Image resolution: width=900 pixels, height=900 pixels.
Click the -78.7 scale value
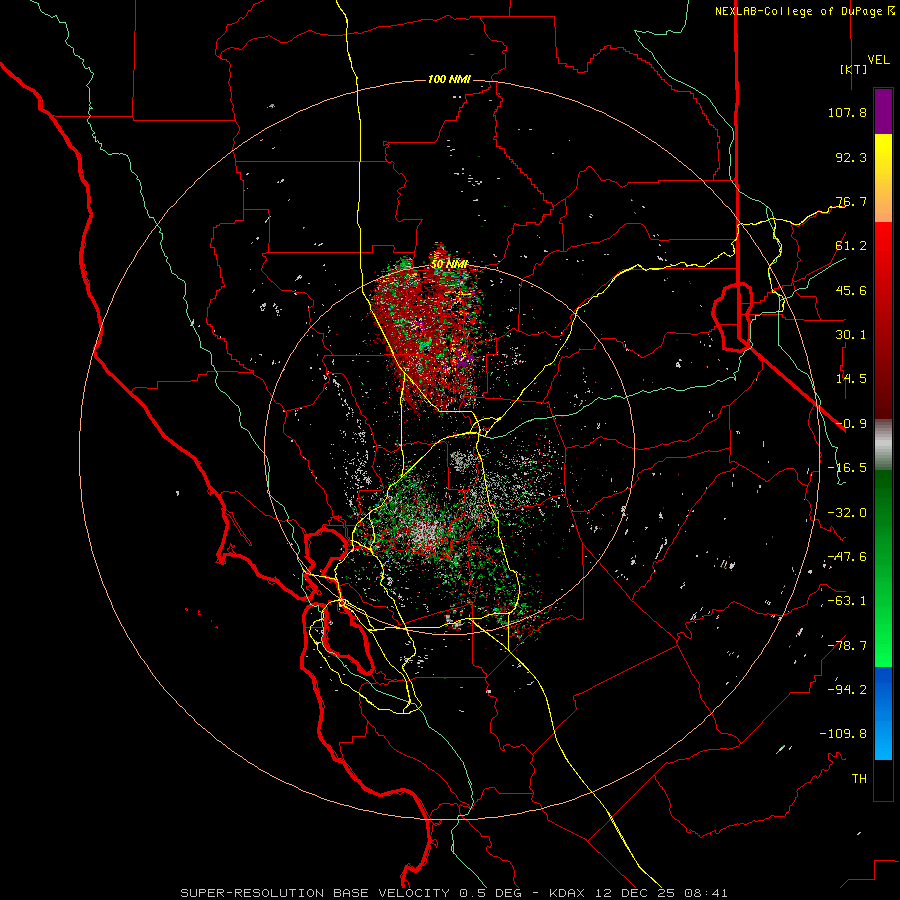tap(847, 646)
